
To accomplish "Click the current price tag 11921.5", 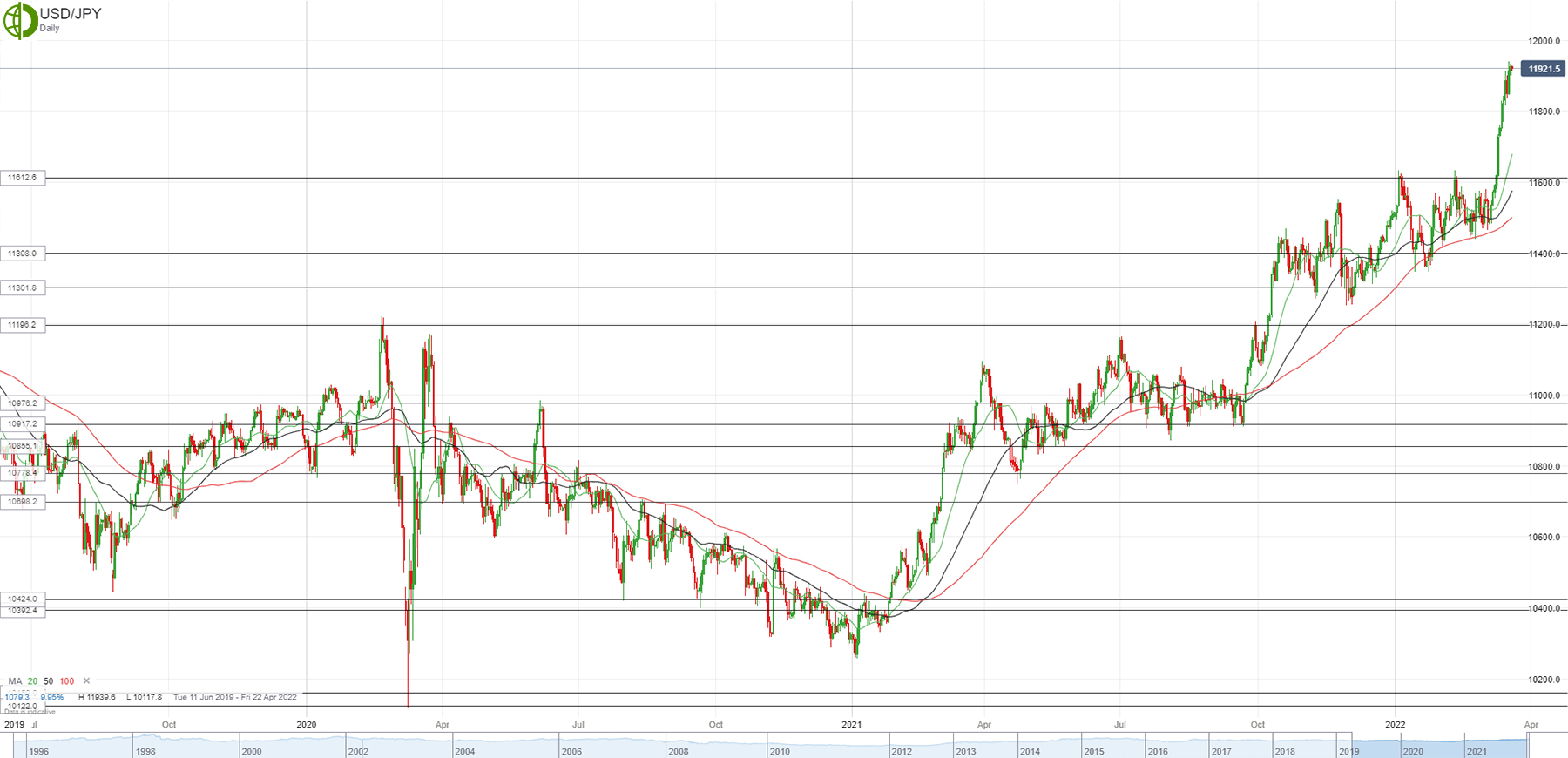I will click(x=1543, y=69).
